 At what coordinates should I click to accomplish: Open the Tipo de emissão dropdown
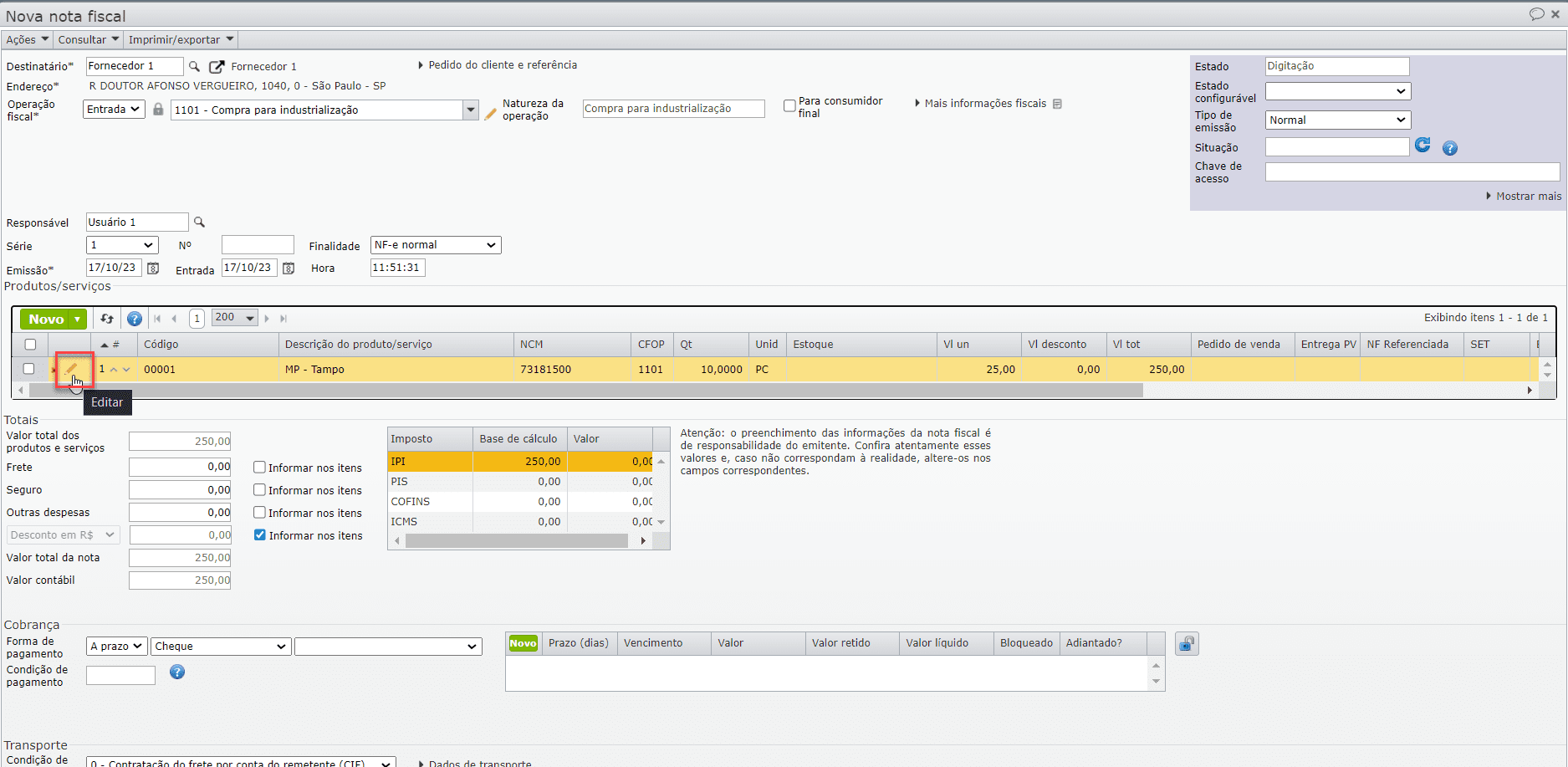pyautogui.click(x=1337, y=120)
